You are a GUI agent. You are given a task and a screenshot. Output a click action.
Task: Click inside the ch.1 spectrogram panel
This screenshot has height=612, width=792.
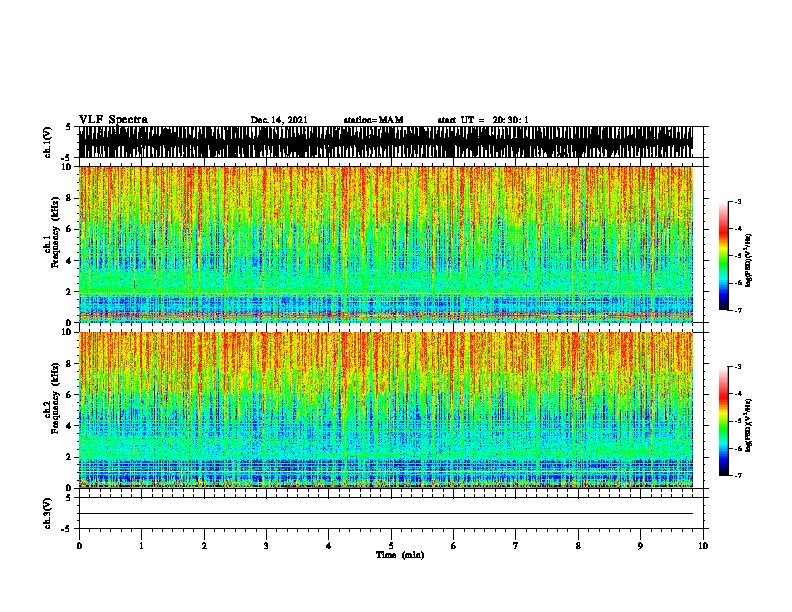pyautogui.click(x=386, y=244)
